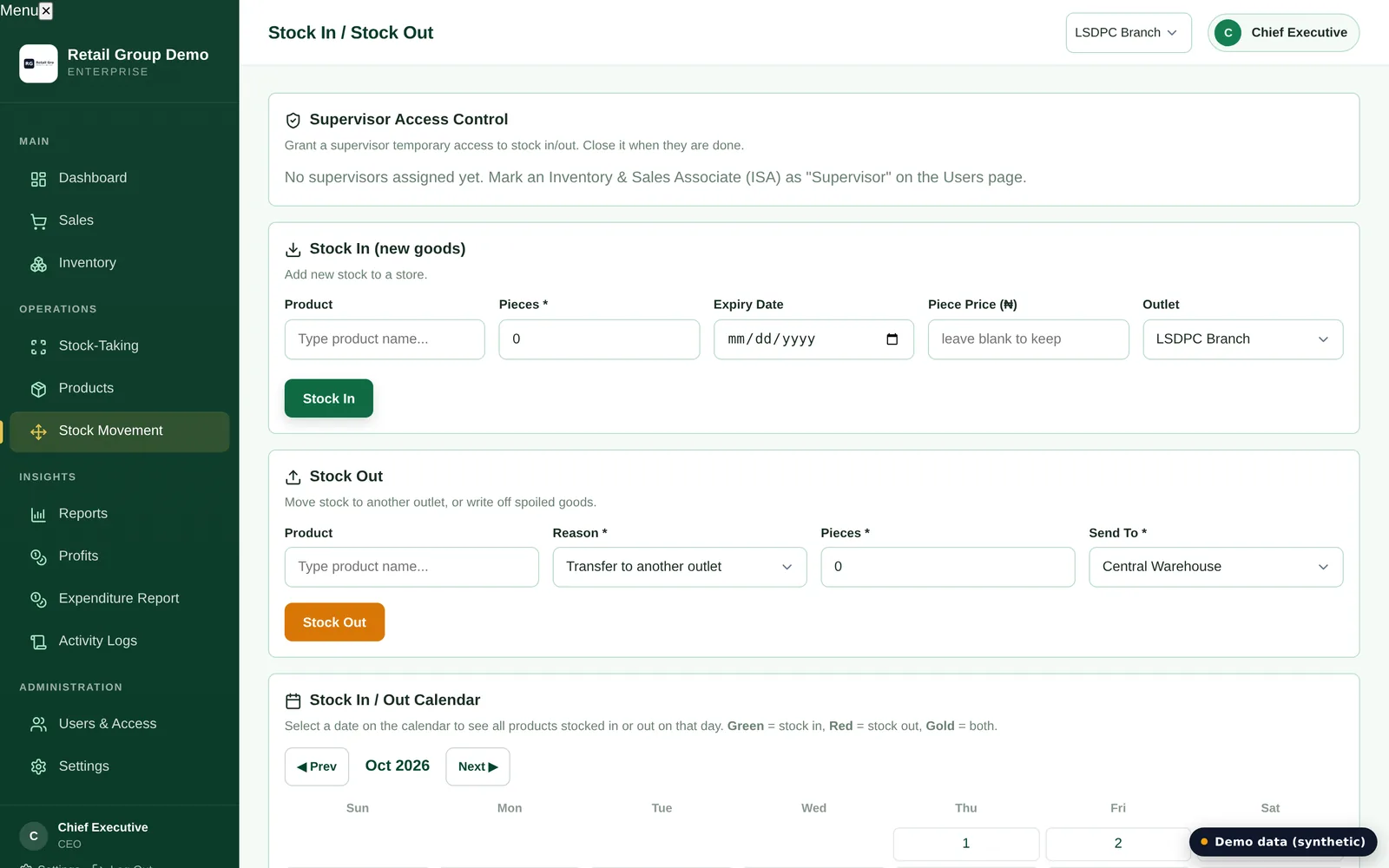
Task: Open the LSDPC Branch selector in header
Action: click(x=1129, y=33)
